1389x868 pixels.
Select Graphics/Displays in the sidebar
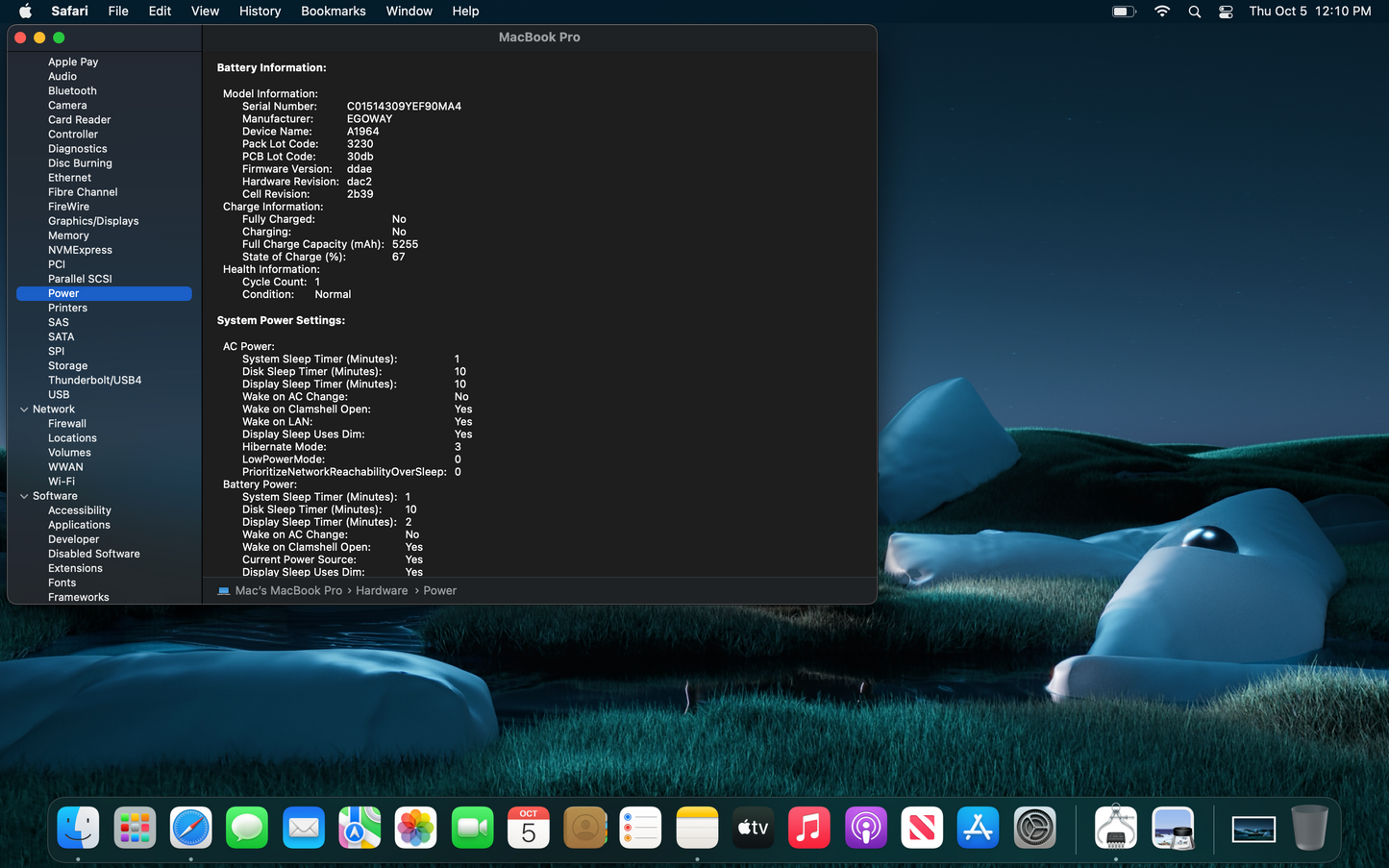point(93,221)
